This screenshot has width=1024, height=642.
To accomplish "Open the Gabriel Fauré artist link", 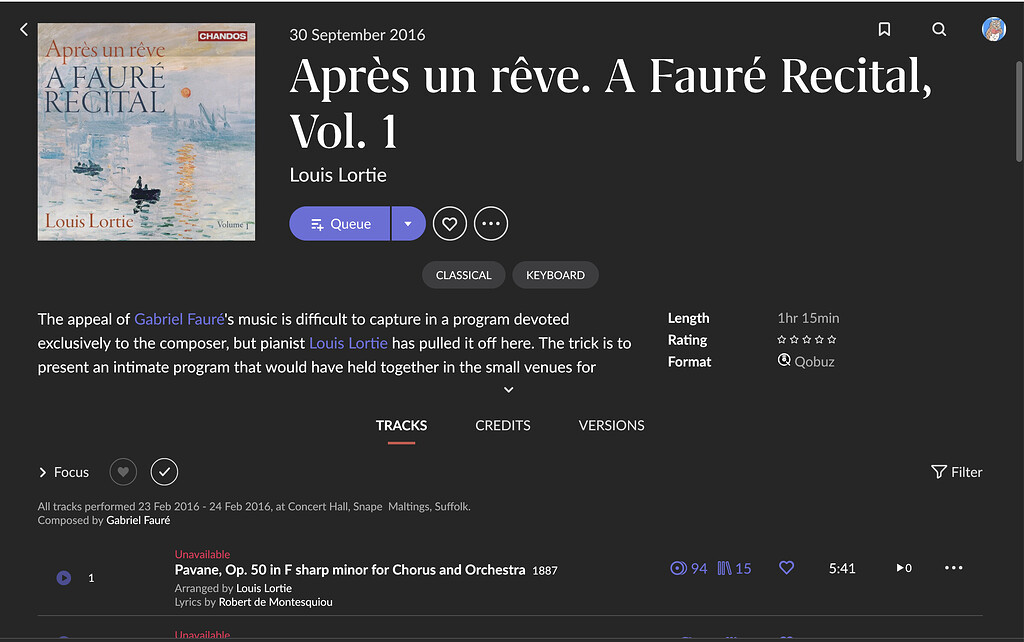I will pos(177,318).
